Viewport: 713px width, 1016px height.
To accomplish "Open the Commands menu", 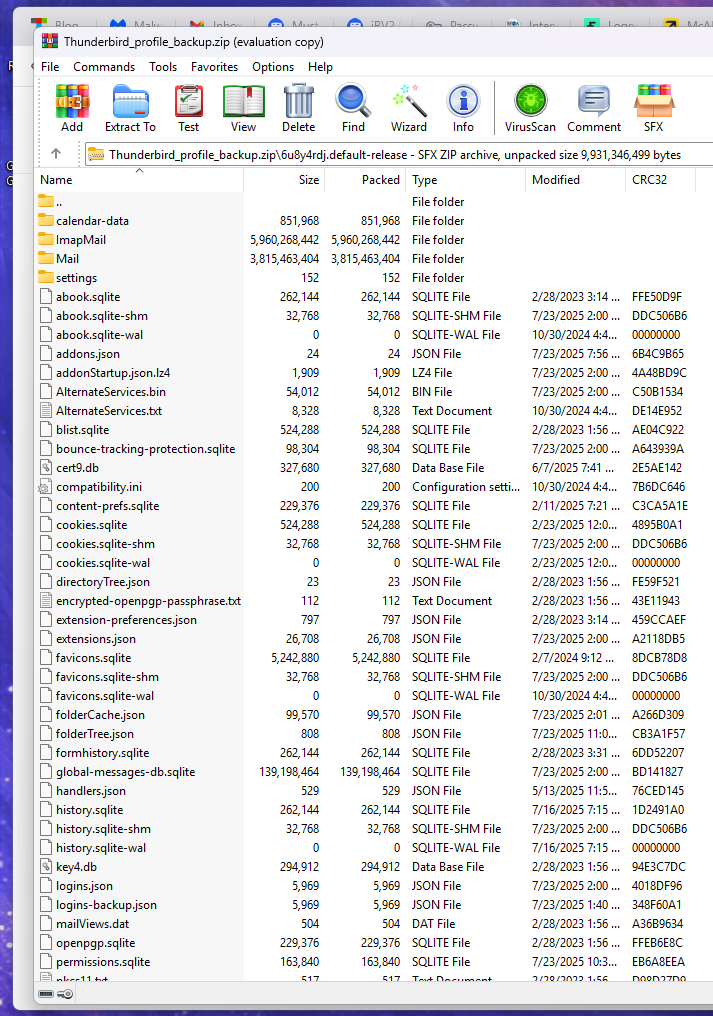I will point(104,67).
